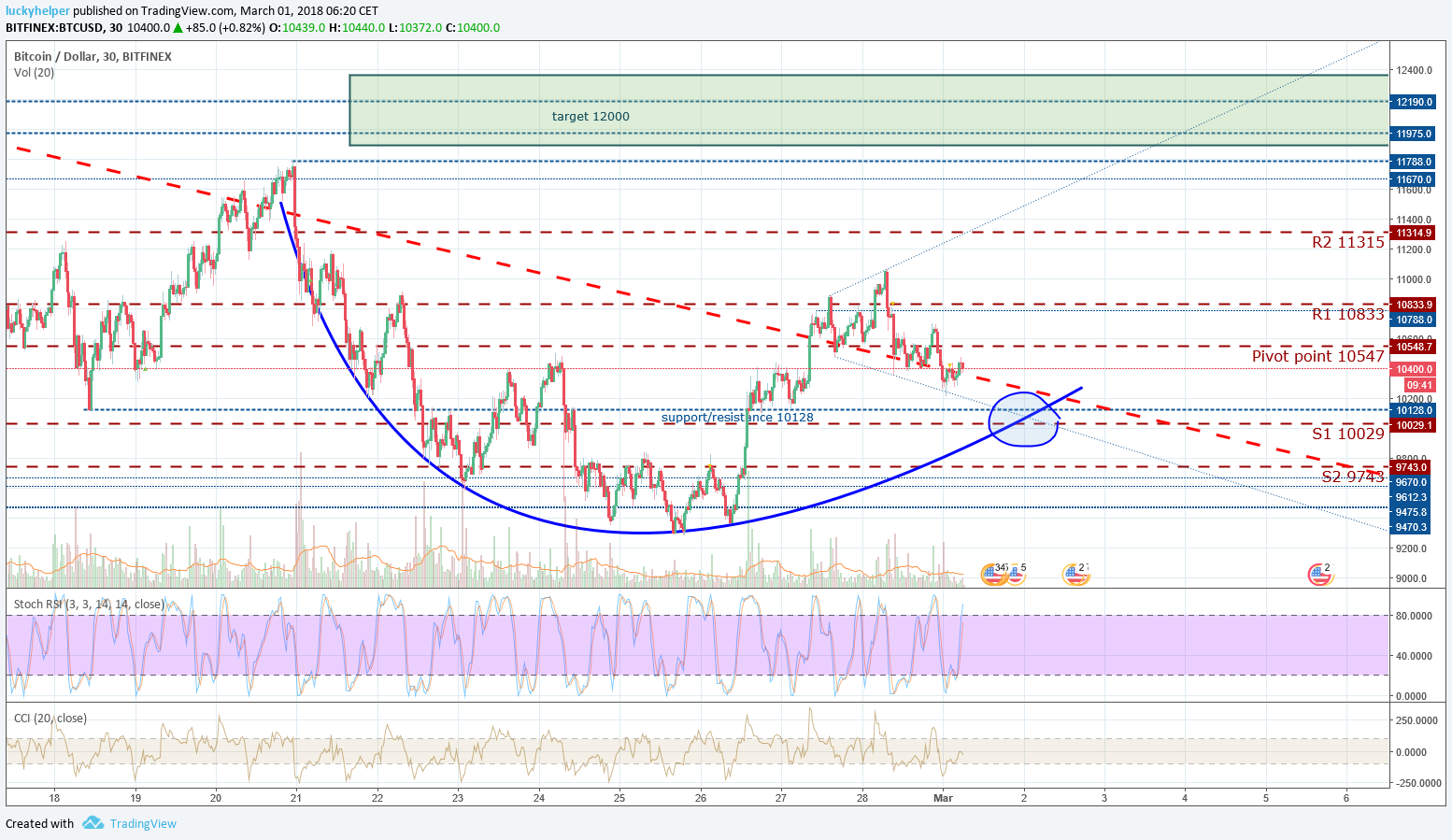1452x840 pixels.
Task: Click the '21' date label on time axis
Action: click(x=296, y=798)
